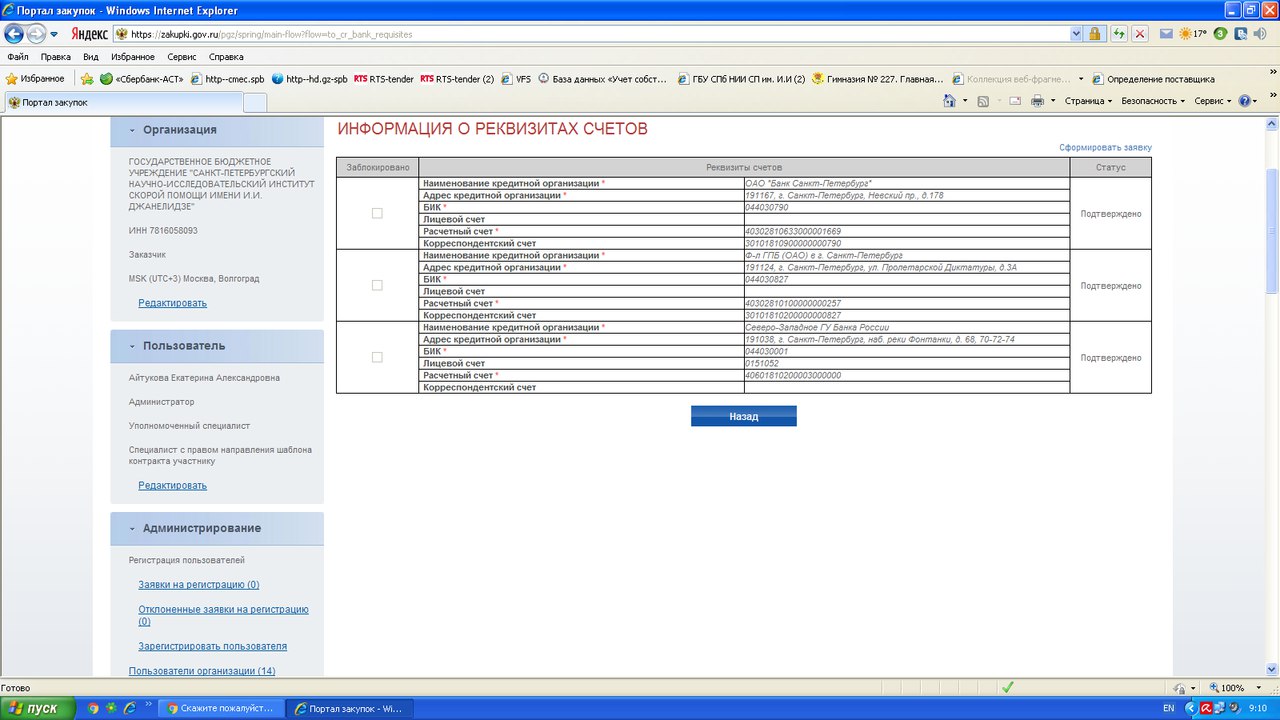
Task: Click the security lock icon in the address bar
Action: pyautogui.click(x=1095, y=33)
